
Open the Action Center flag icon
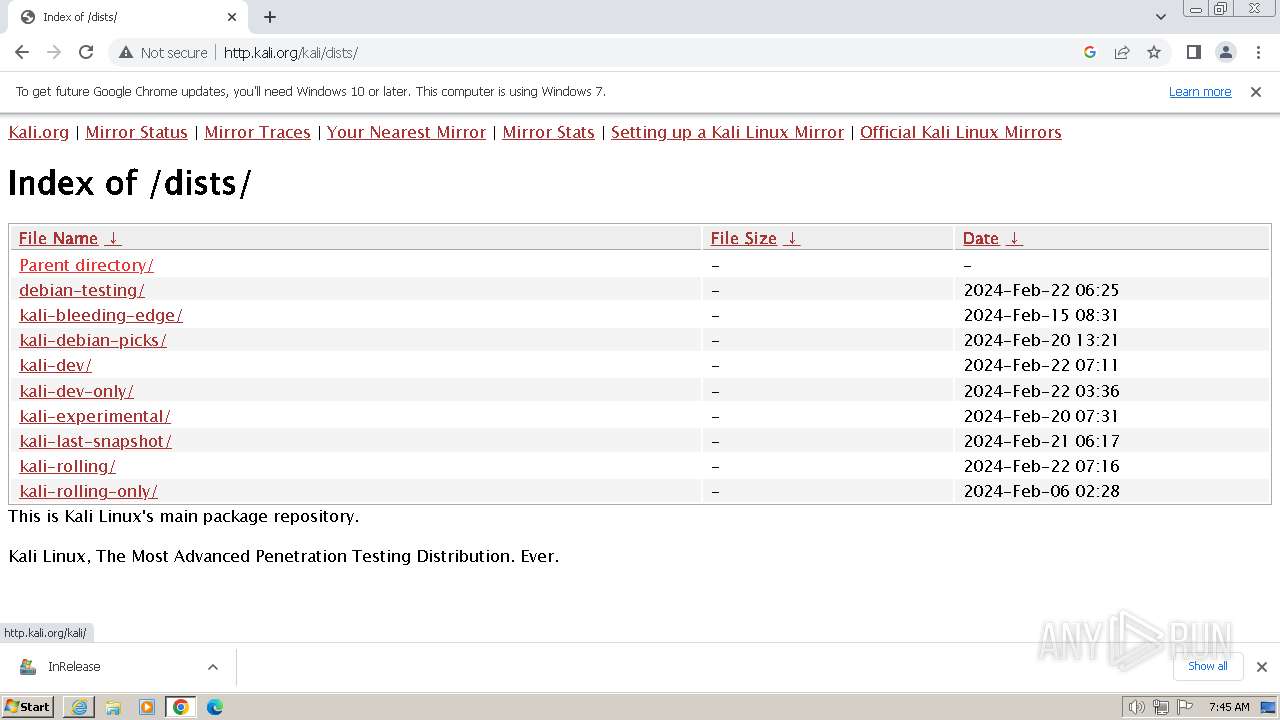click(1185, 707)
